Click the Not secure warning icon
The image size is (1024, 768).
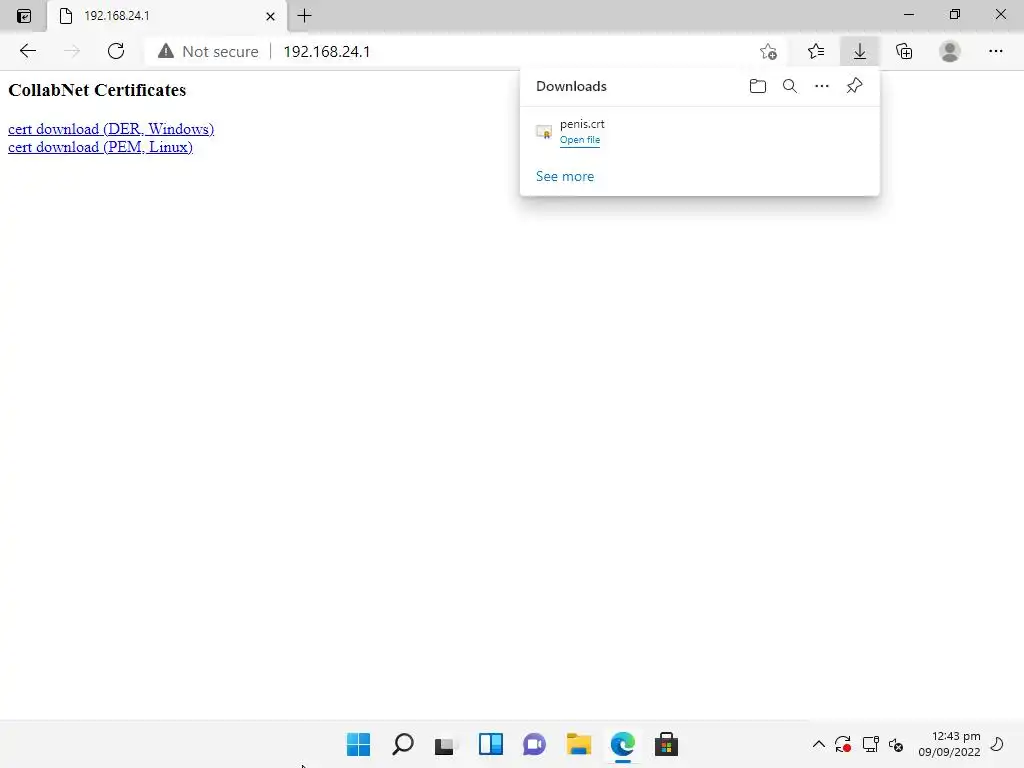click(x=166, y=51)
